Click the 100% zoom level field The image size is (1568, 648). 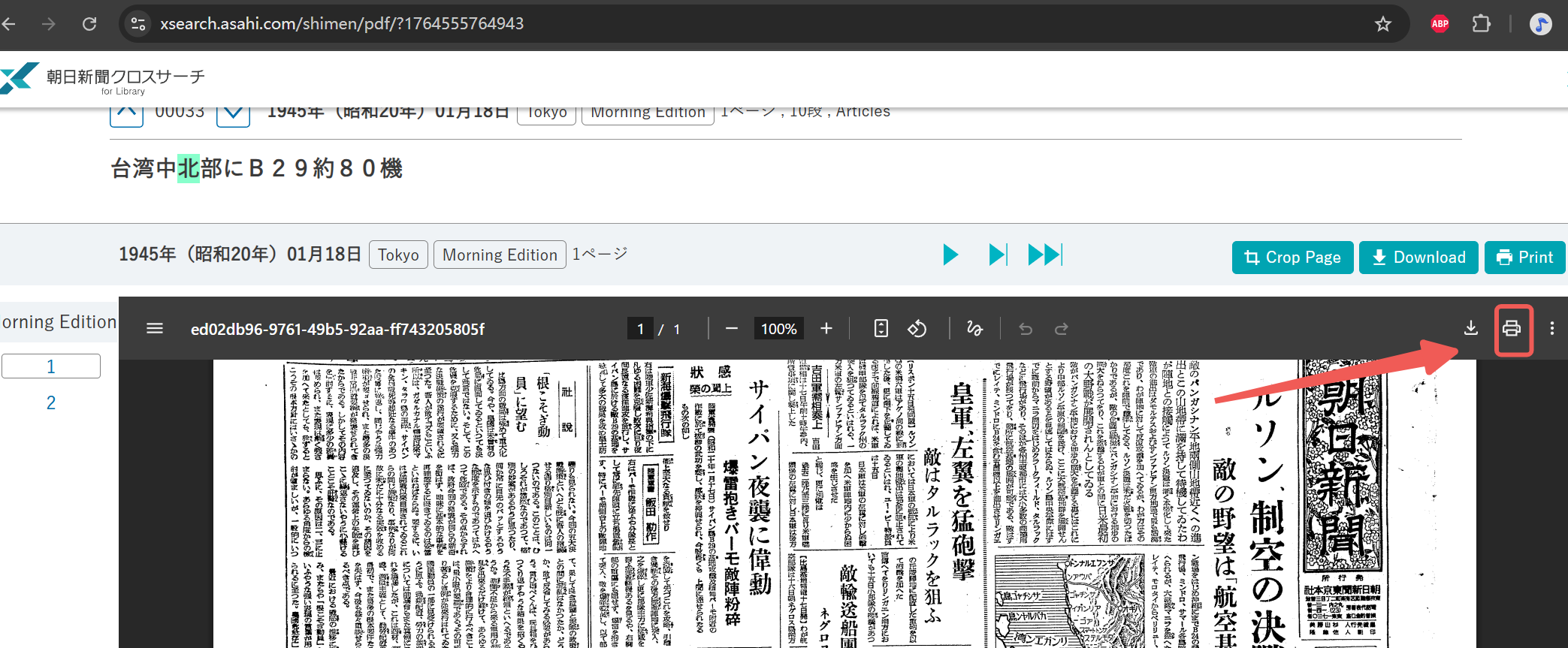(x=778, y=329)
